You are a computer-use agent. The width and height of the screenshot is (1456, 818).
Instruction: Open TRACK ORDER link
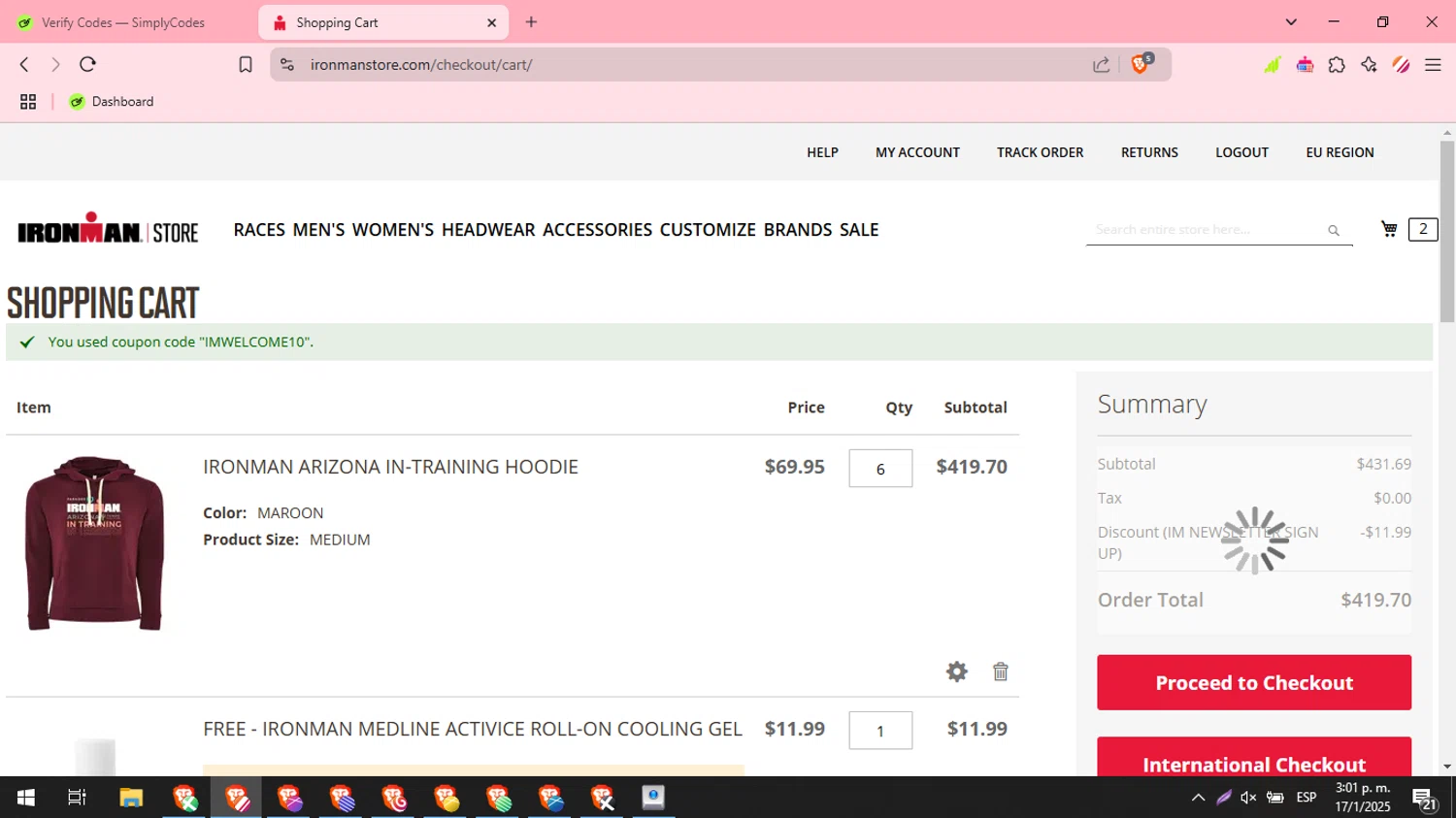click(1040, 152)
